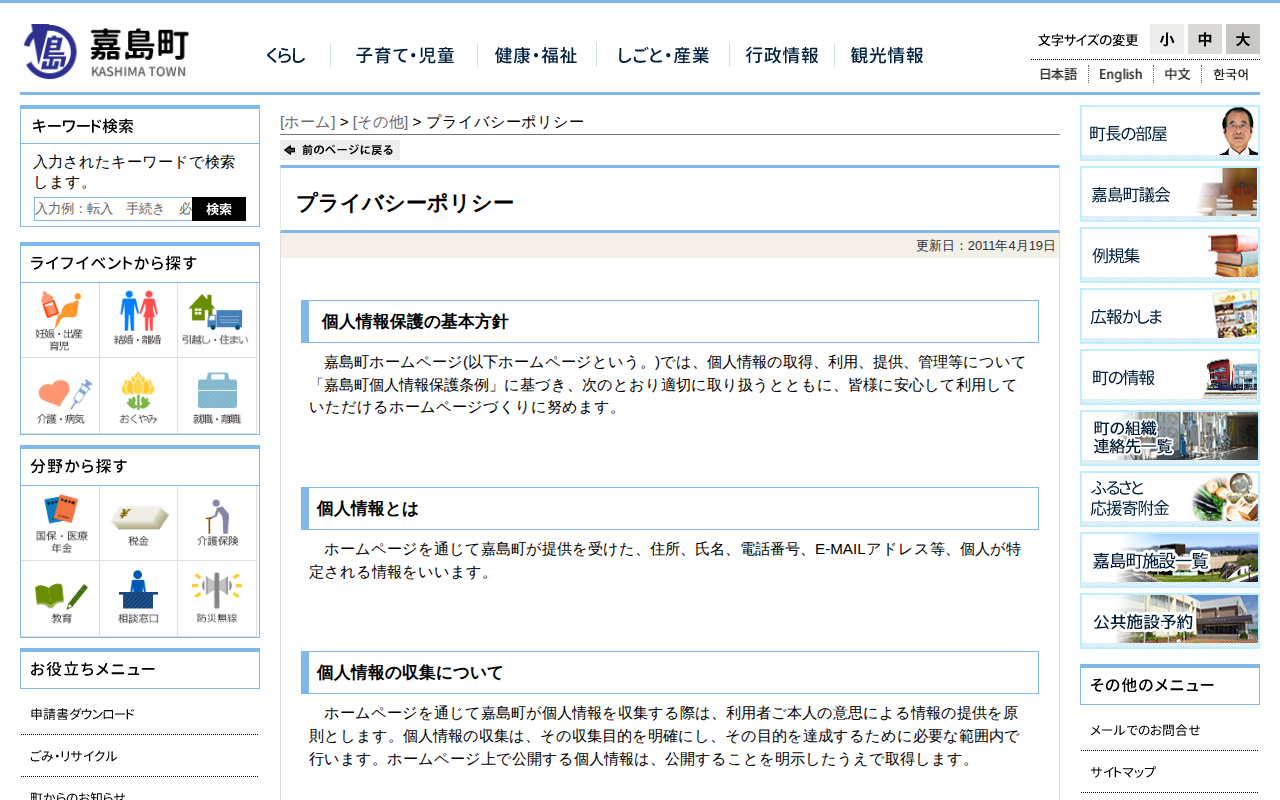Open the 介護・病気 heart and syringe icon

click(x=60, y=396)
